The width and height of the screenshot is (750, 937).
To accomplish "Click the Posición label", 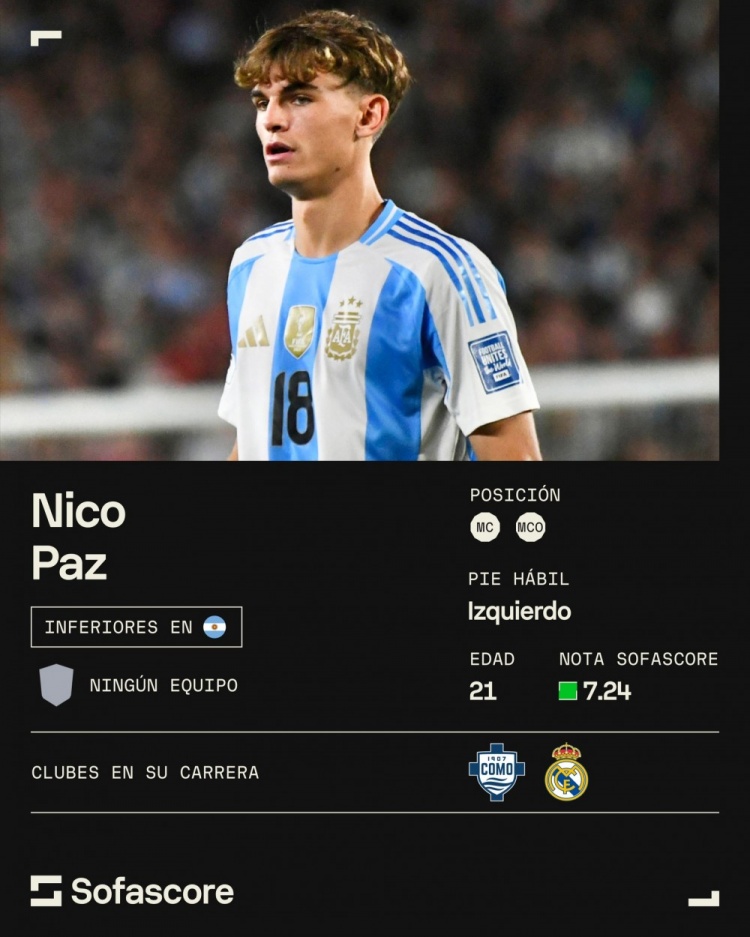I will pyautogui.click(x=515, y=495).
